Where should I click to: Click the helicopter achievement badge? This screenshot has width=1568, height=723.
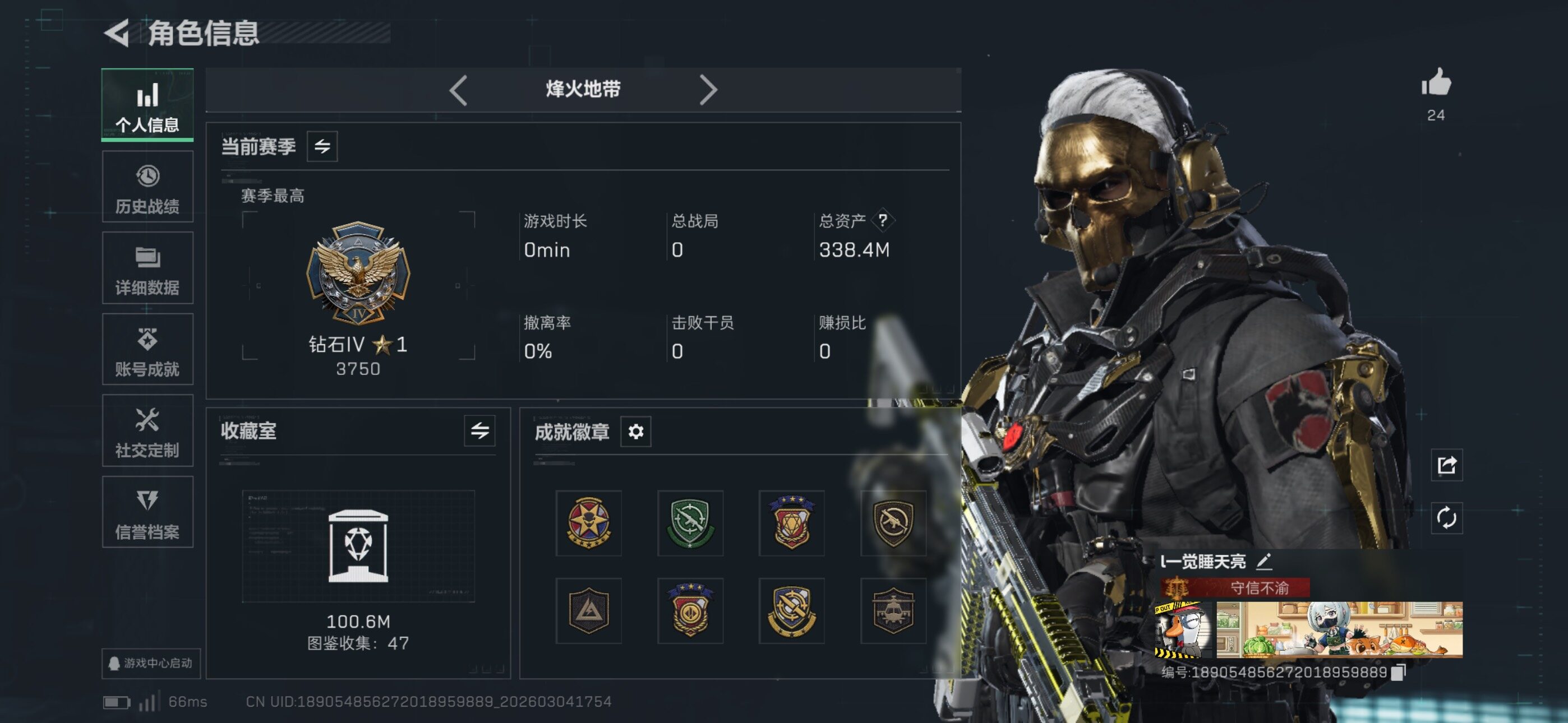893,610
